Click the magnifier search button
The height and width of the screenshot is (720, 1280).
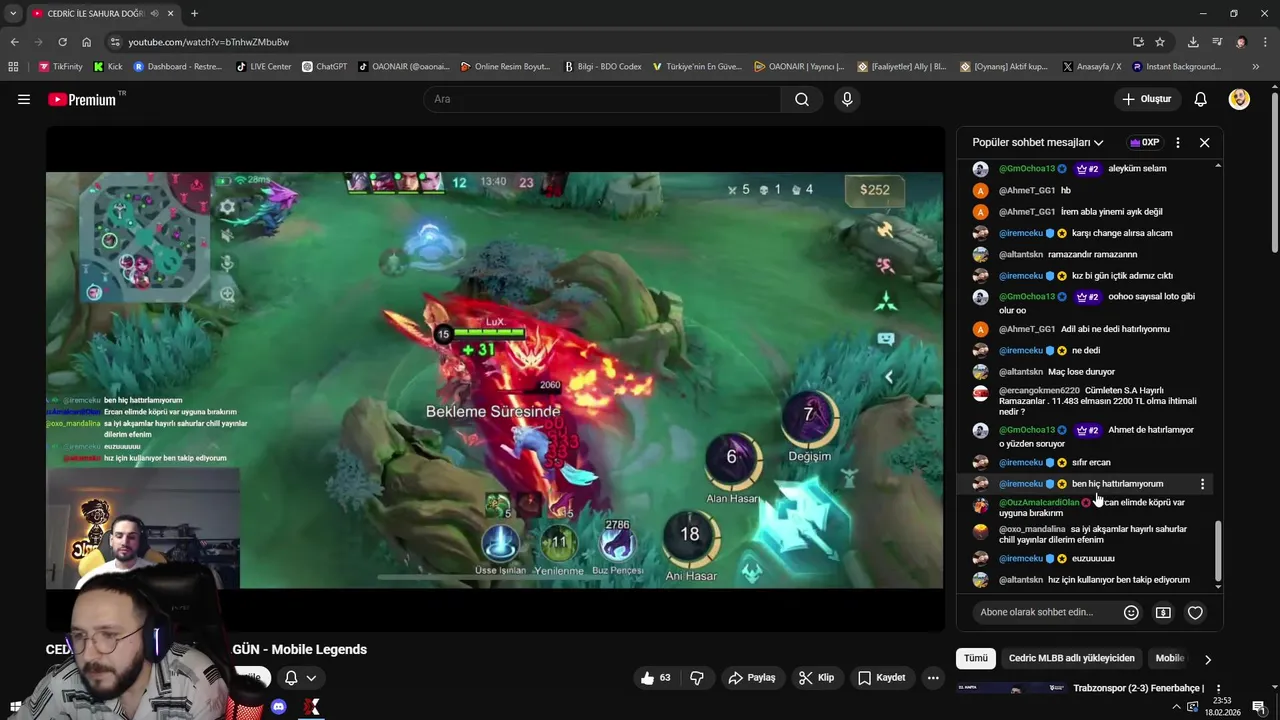coord(802,99)
